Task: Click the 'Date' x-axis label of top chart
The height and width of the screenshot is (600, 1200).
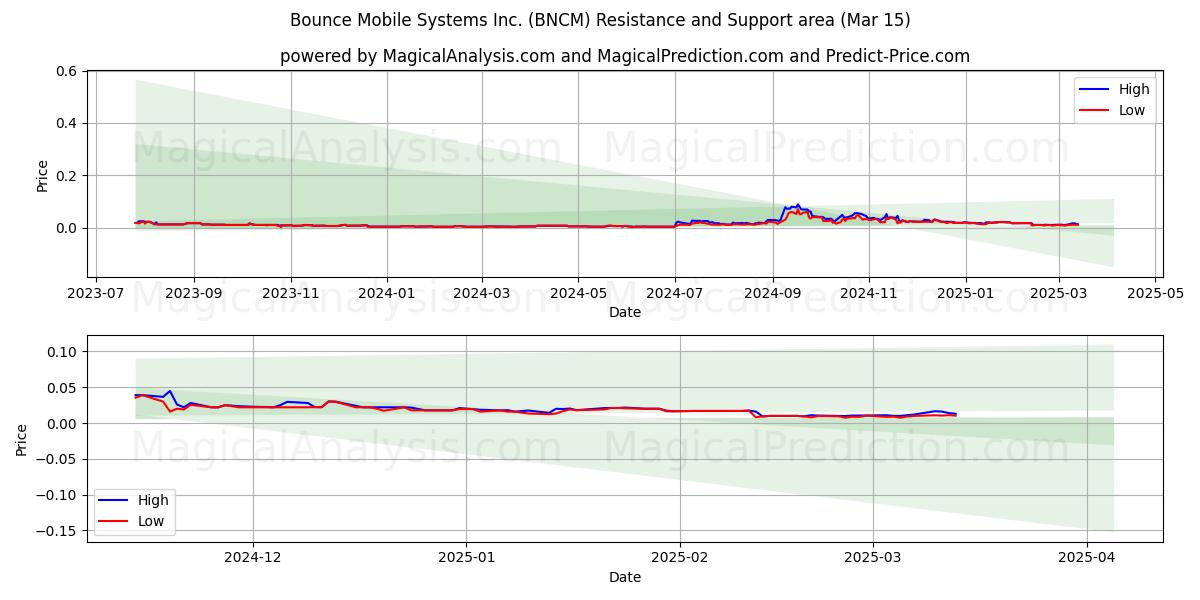Action: point(625,313)
